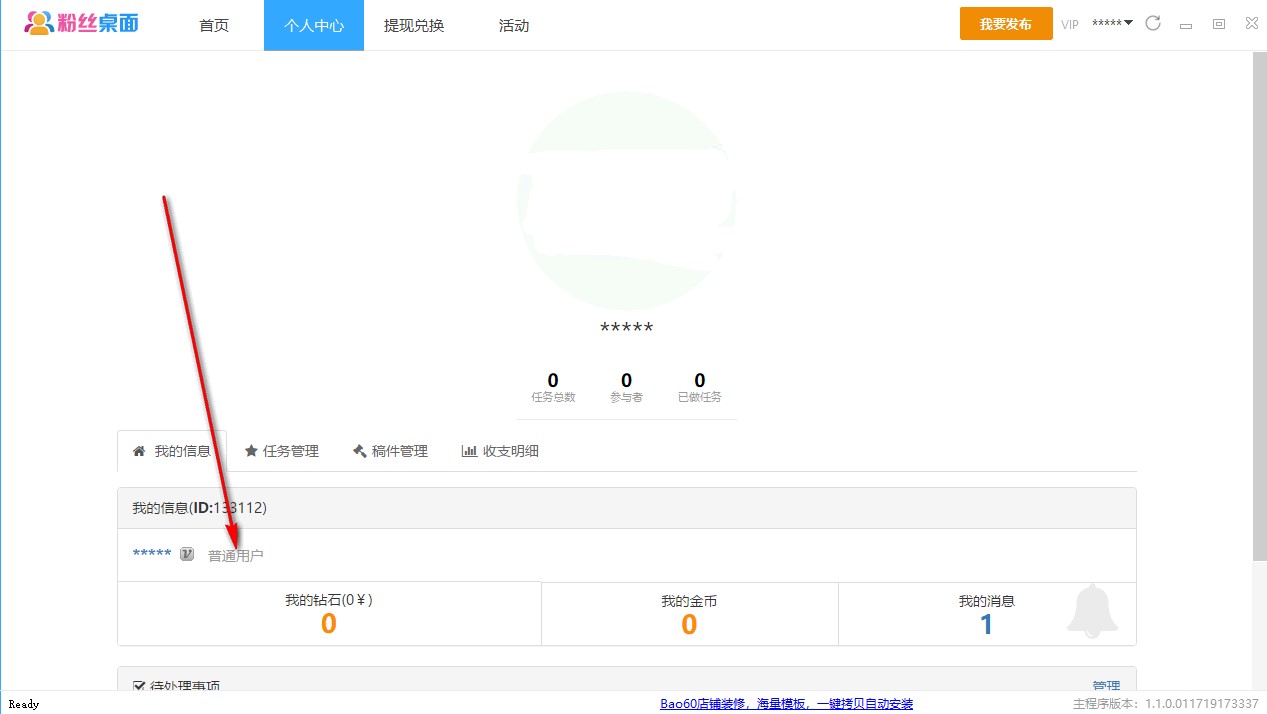Viewport: 1267px width, 714px height.
Task: Open the 首页 menu item
Action: point(214,25)
